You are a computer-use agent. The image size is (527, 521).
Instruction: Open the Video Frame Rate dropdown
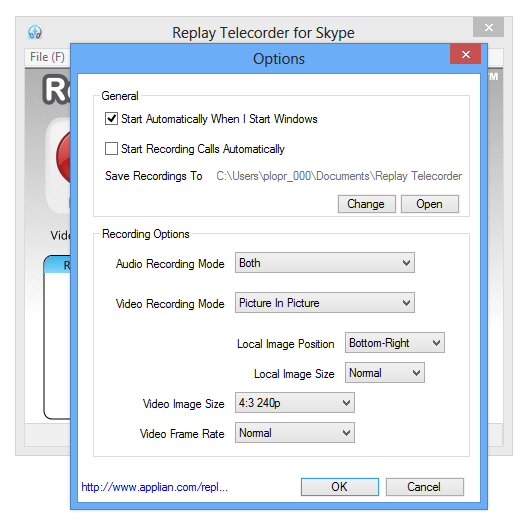coord(295,433)
